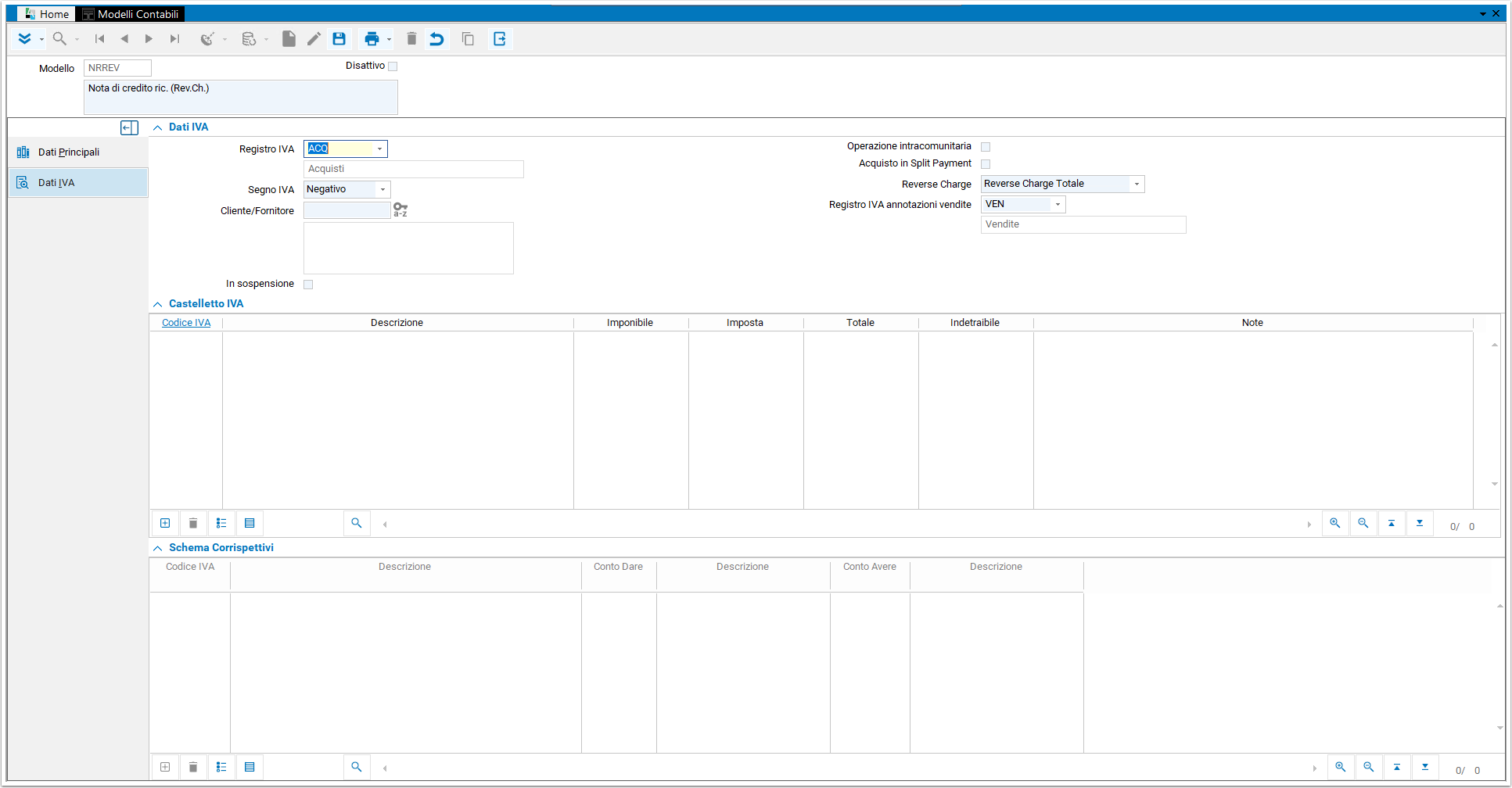Collapse the side panel with the arrow icon
1512x788 pixels.
pos(130,127)
